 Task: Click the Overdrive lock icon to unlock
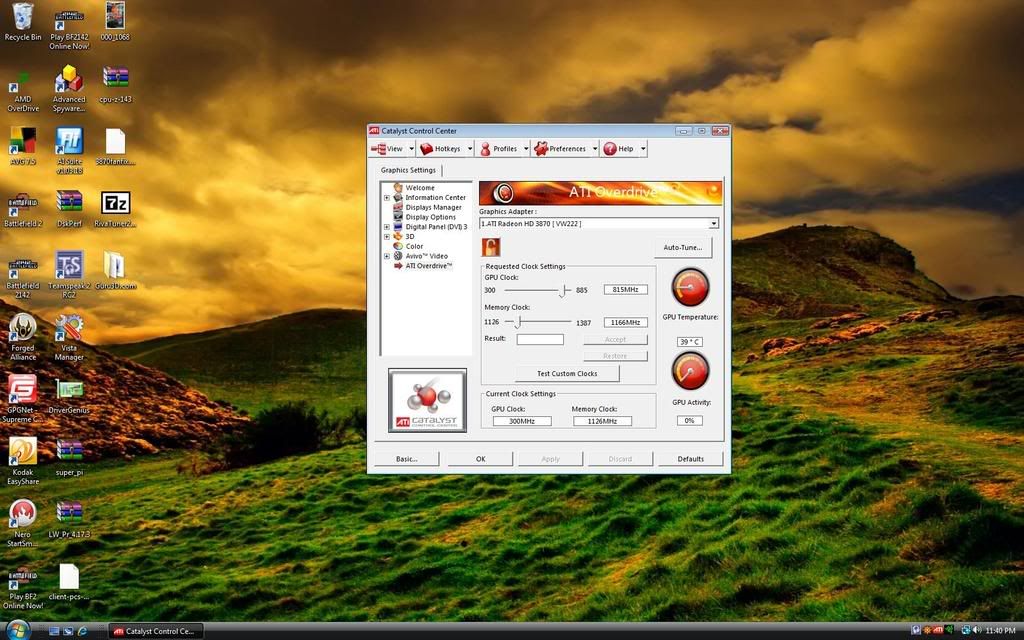[x=491, y=247]
